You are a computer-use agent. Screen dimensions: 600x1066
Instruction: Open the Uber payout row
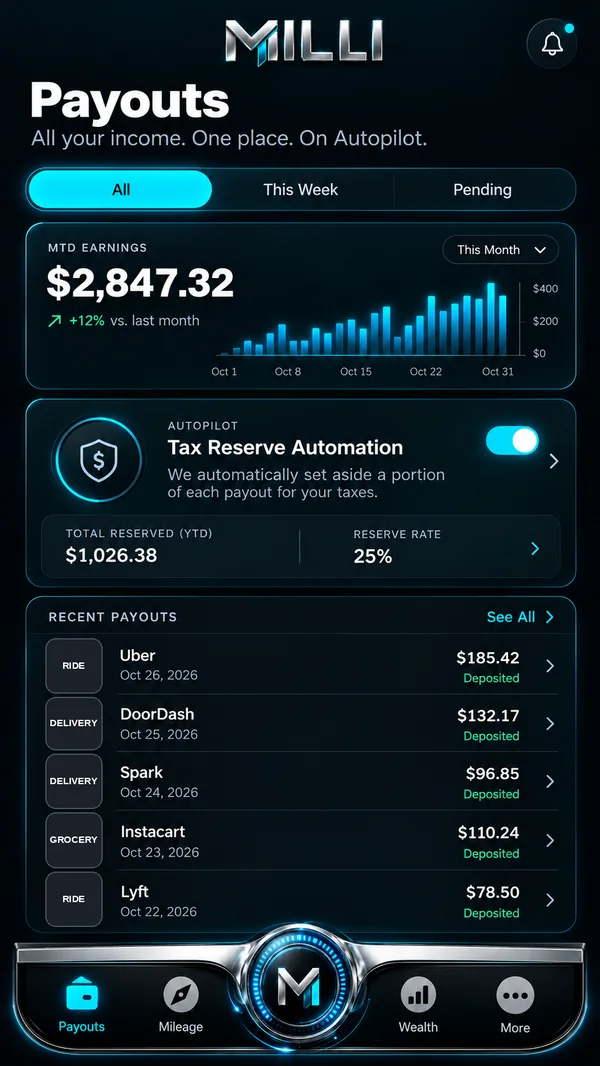point(302,666)
